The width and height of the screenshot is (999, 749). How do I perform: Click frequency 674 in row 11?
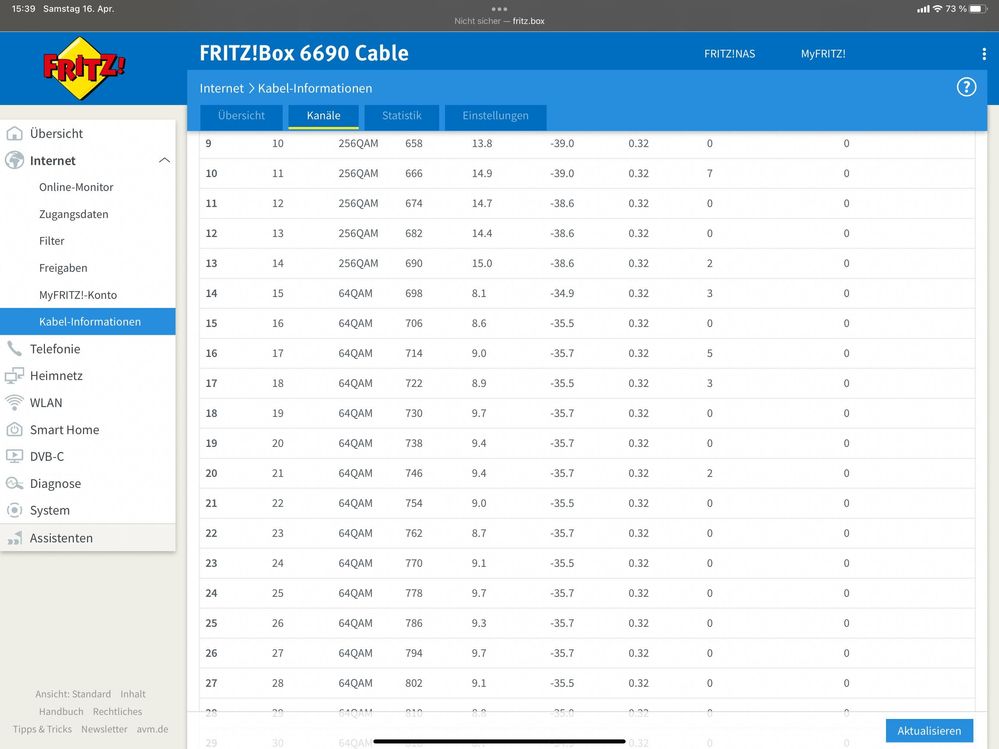pos(413,204)
